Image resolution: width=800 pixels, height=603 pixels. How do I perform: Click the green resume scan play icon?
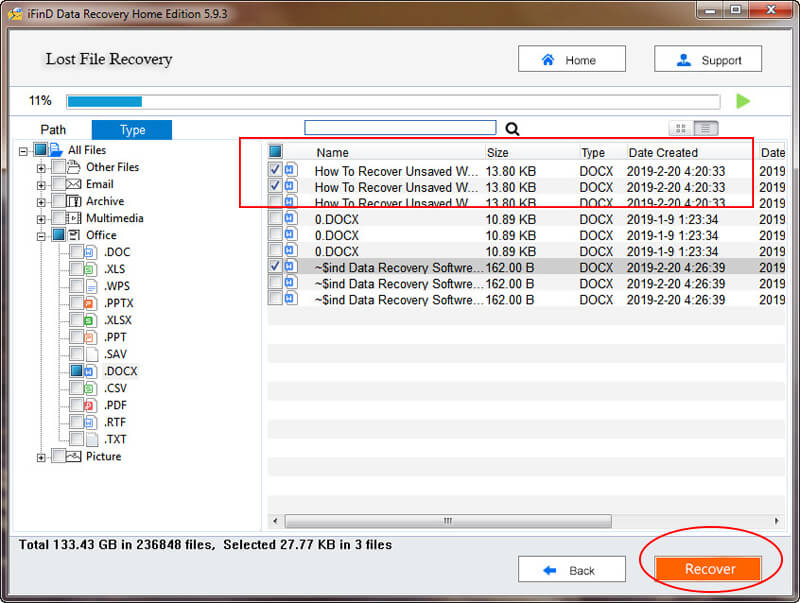pos(743,101)
